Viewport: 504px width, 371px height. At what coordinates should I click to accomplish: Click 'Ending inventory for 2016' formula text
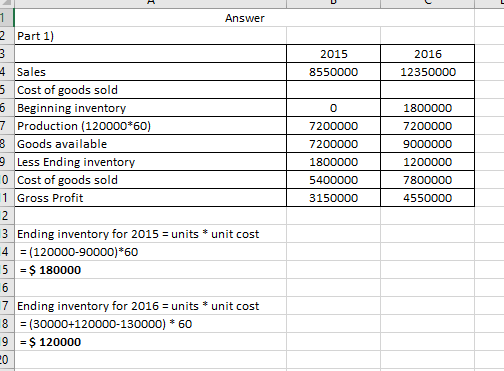[138, 306]
